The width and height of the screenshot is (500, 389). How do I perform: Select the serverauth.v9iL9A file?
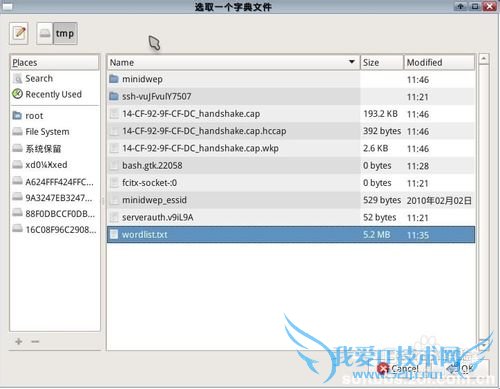[x=291, y=218]
